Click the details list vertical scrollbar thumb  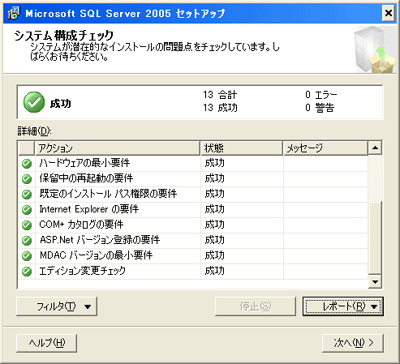[375, 238]
